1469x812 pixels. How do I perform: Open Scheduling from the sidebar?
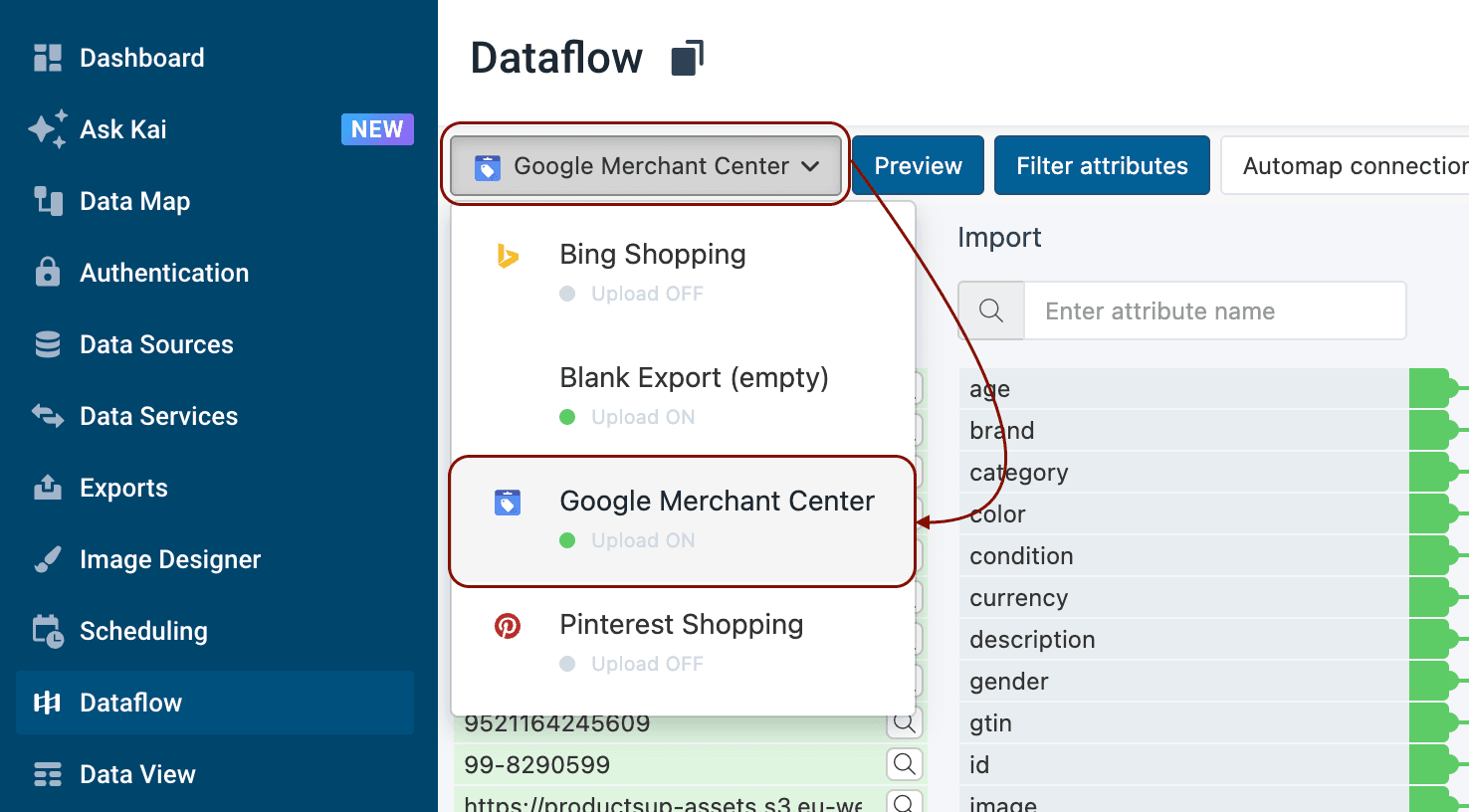pos(215,631)
